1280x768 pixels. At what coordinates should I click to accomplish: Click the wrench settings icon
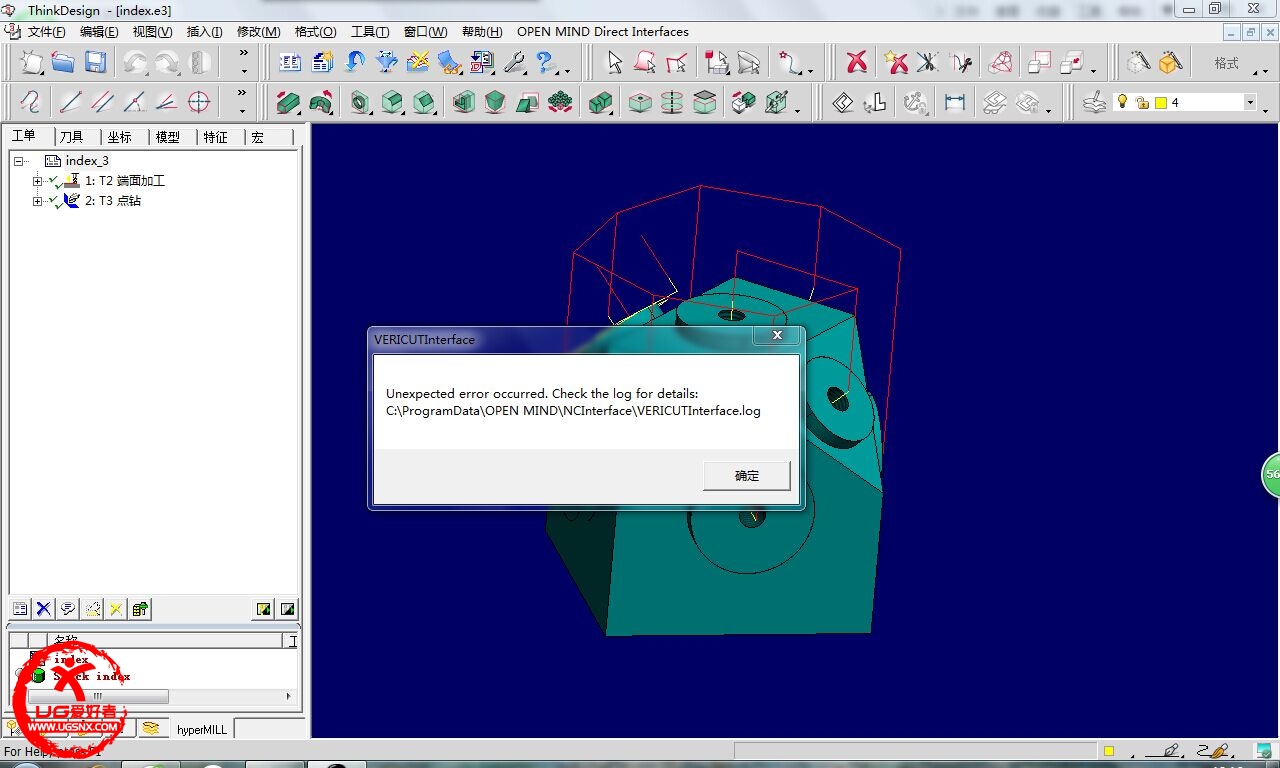(x=515, y=63)
